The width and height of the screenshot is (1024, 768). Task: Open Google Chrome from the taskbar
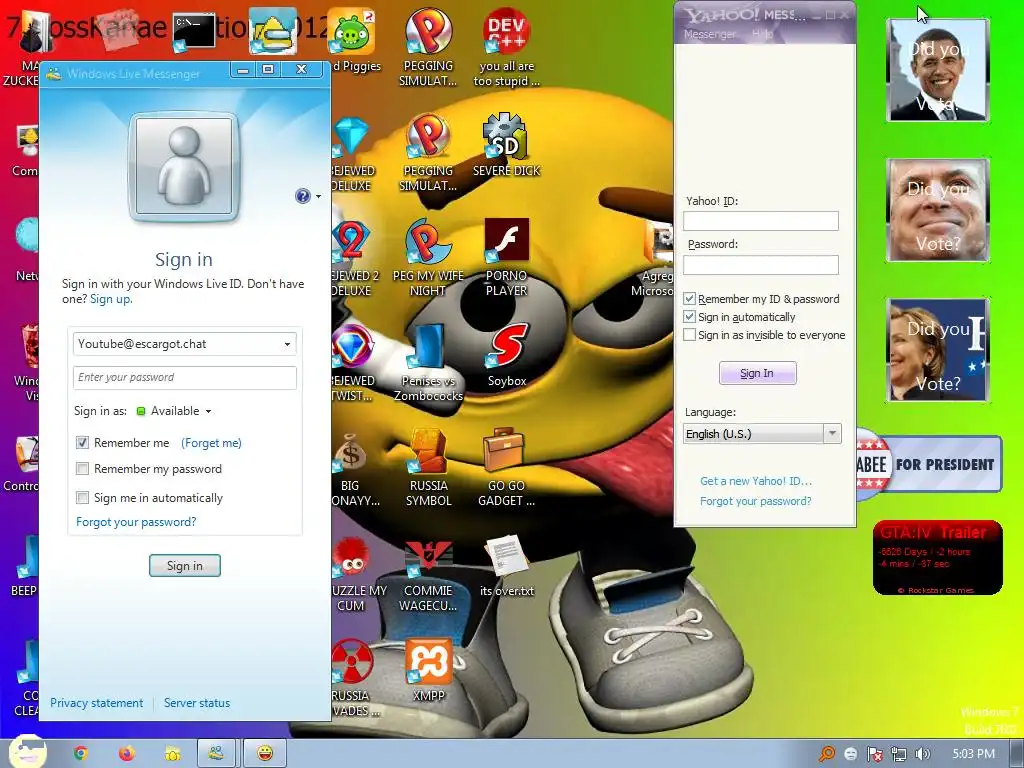pos(80,753)
